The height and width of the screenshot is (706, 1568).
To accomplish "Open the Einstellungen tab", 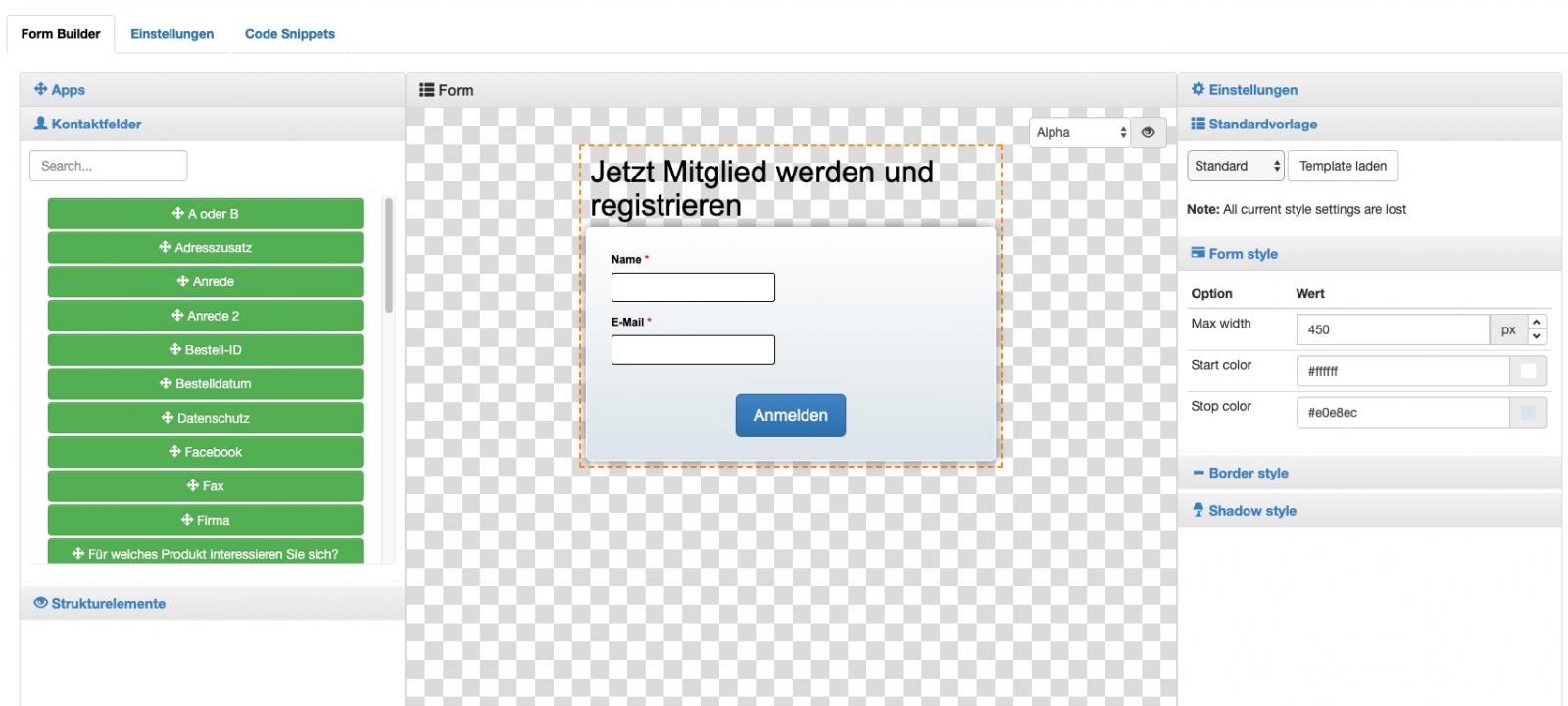I will click(171, 34).
